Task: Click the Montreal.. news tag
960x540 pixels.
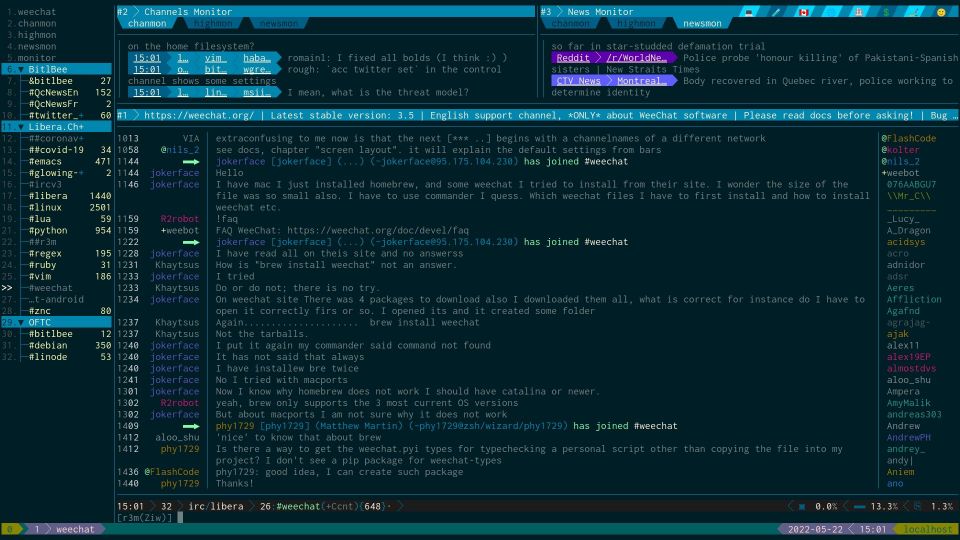Action: pos(642,81)
